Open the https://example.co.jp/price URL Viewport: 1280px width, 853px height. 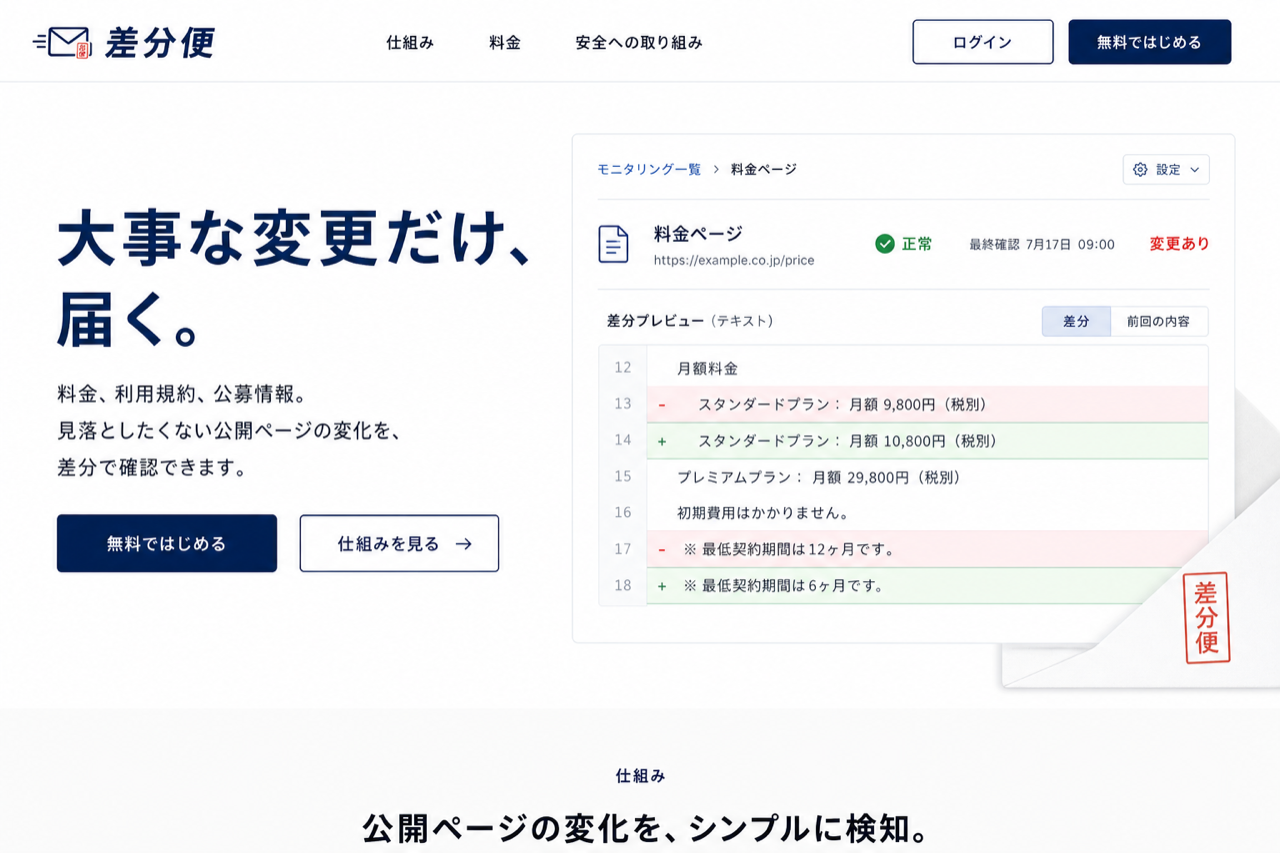coord(734,260)
